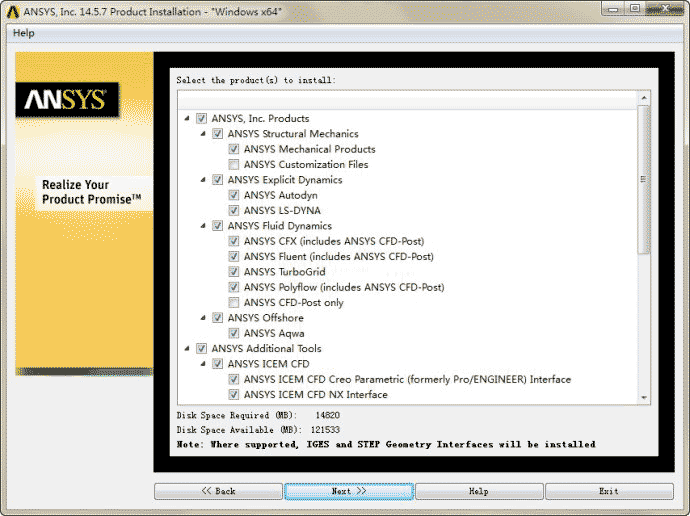Screen dimensions: 690x516
Task: Maximize the installer window
Action: 635,8
